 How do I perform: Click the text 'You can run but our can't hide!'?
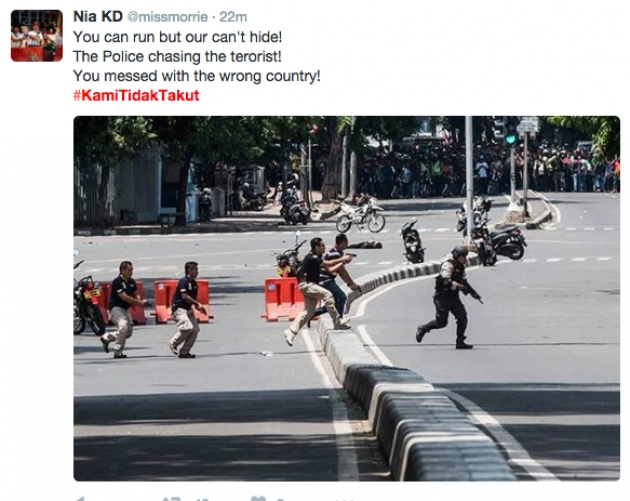coord(178,37)
